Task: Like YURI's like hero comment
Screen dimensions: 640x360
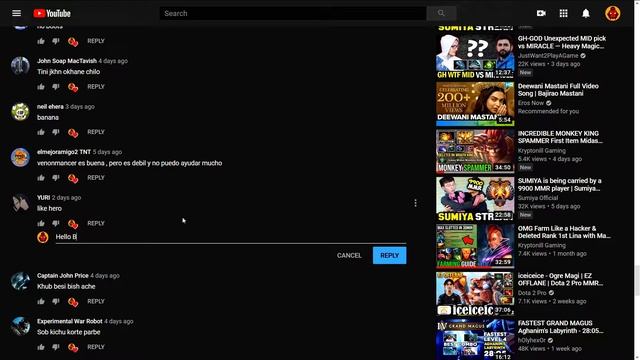Action: click(41, 223)
